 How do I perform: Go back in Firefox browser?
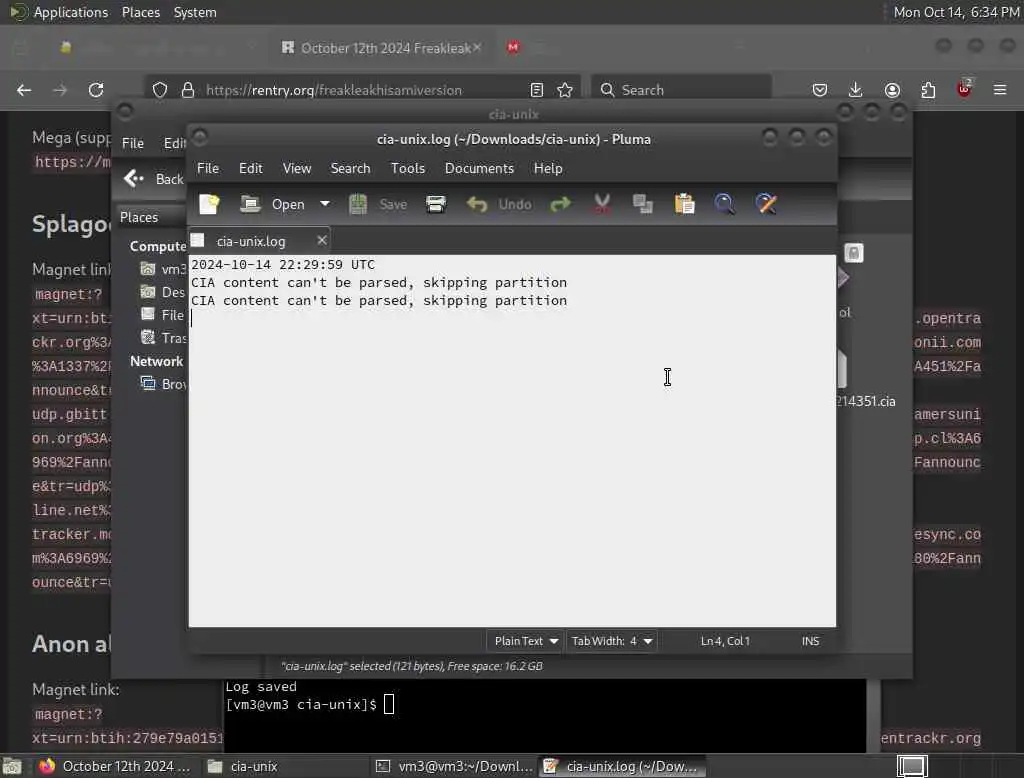(24, 90)
